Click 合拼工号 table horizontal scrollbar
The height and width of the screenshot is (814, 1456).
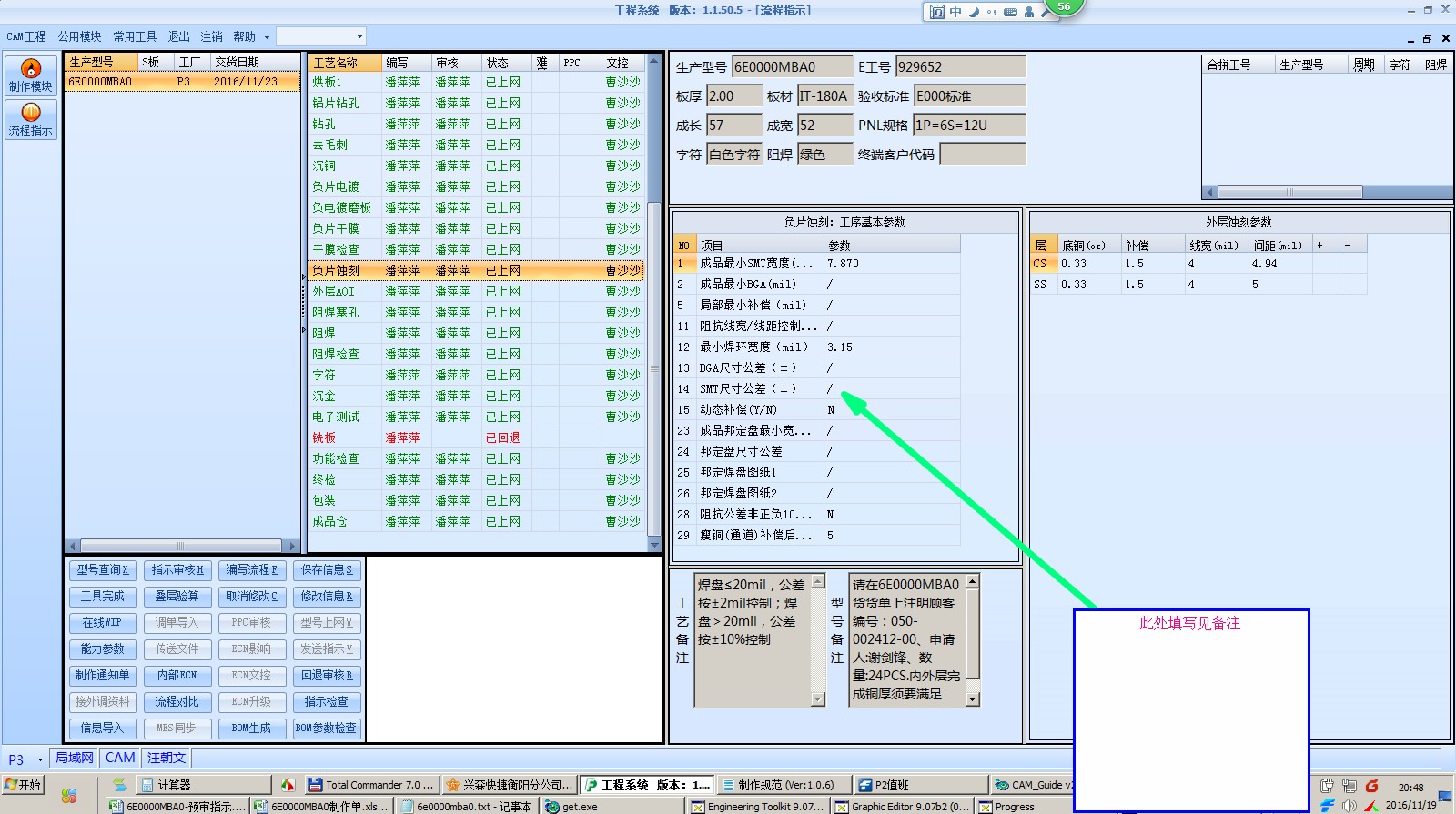[1289, 192]
